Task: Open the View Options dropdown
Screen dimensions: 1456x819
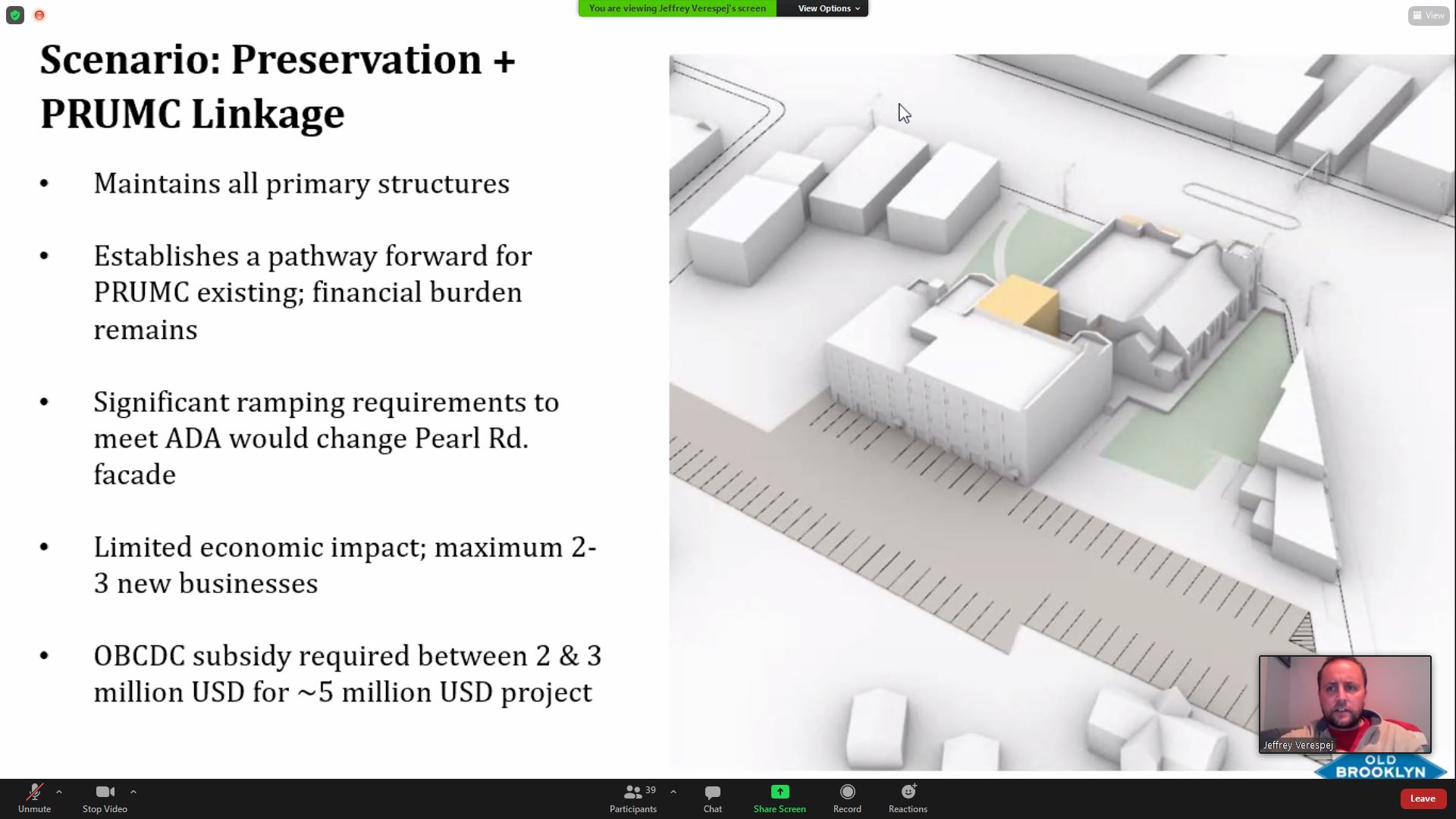Action: pos(828,8)
